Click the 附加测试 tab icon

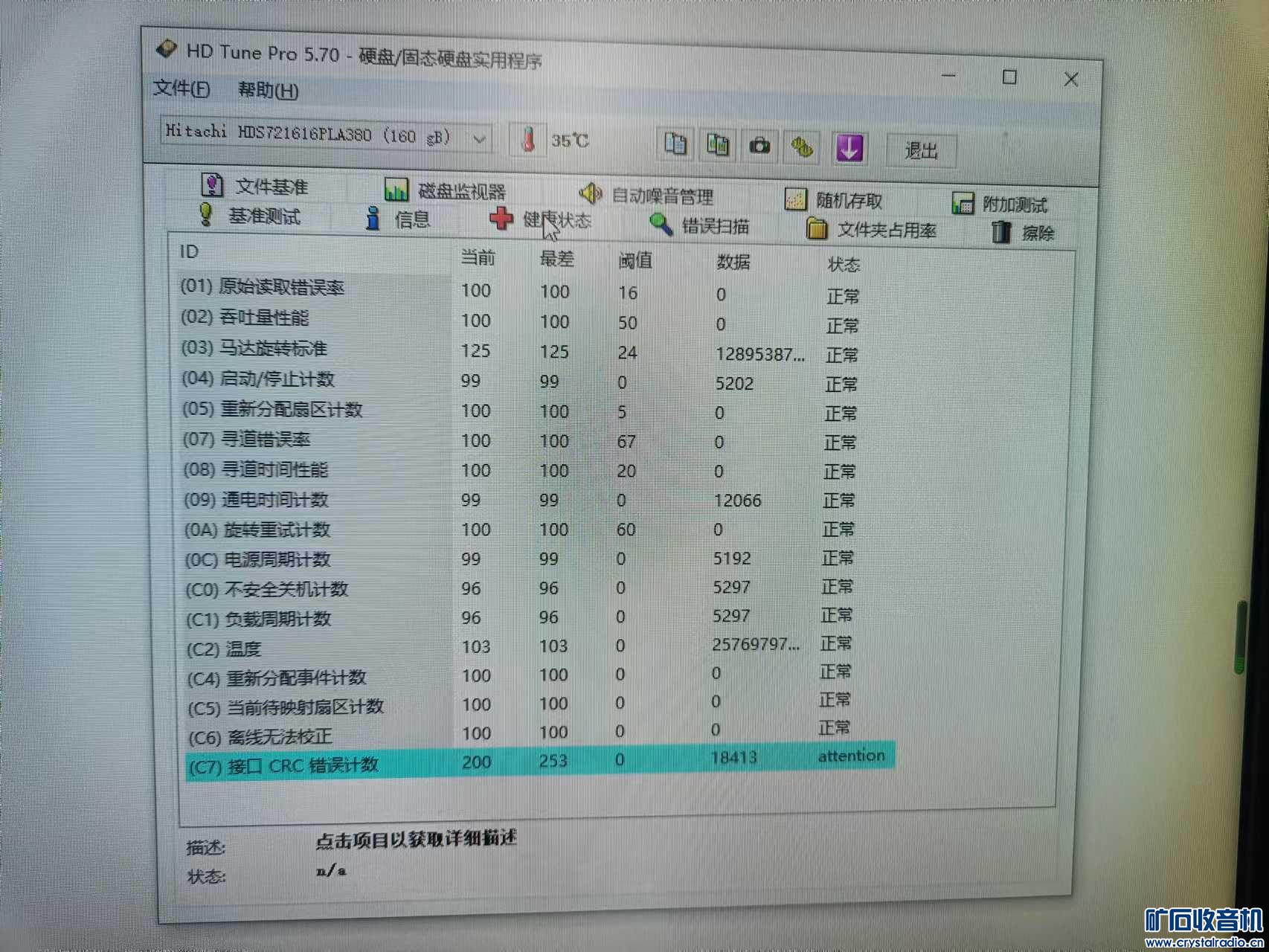point(963,203)
